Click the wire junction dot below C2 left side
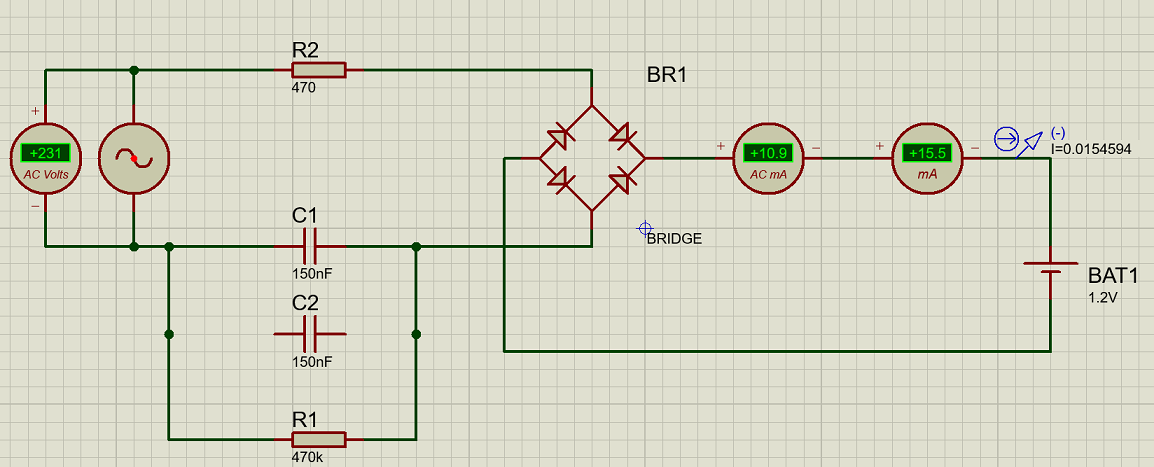 [169, 335]
